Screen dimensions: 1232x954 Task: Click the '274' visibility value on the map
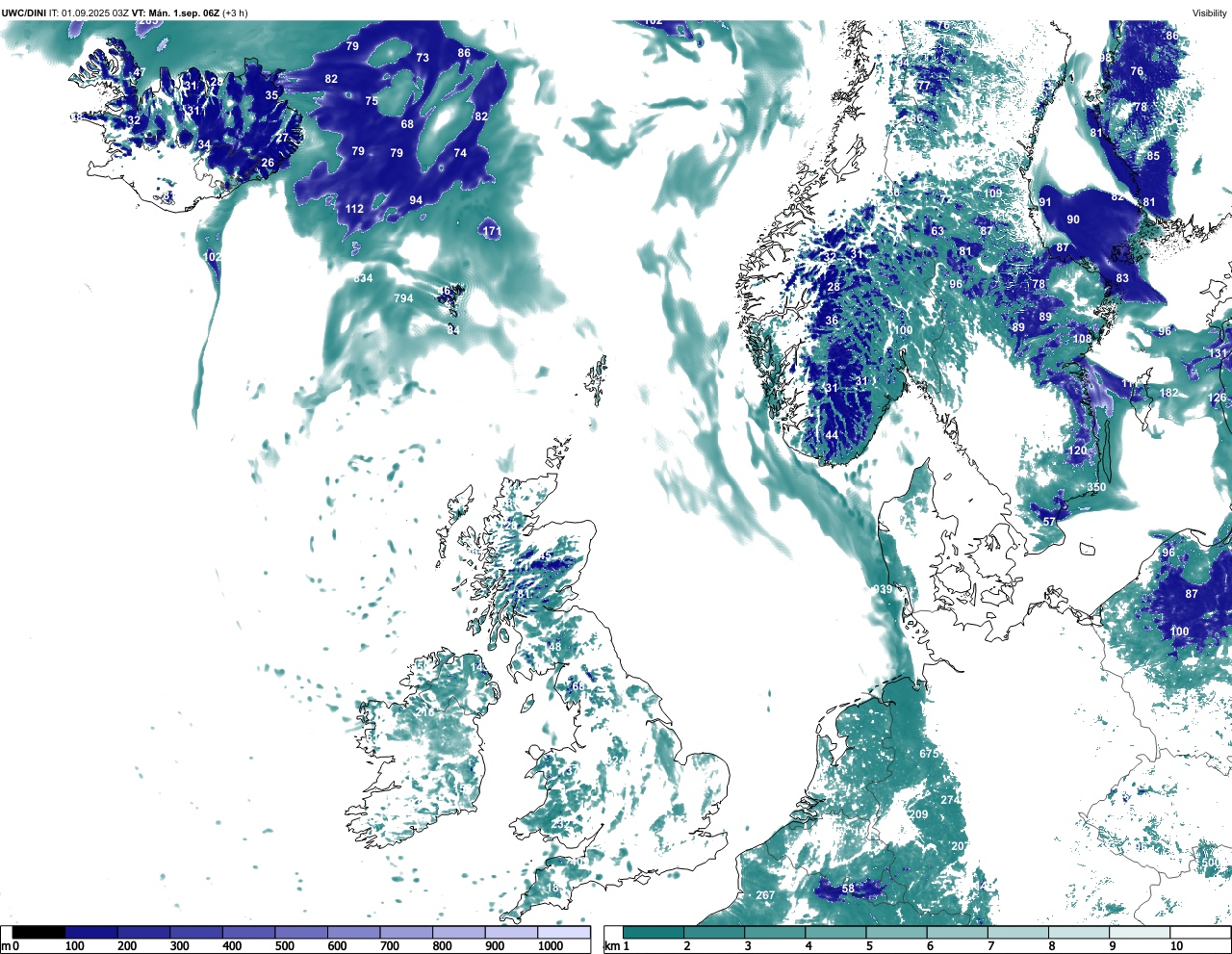point(950,800)
